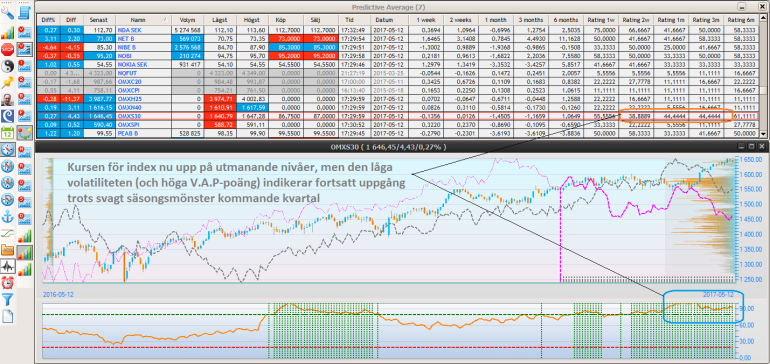Click the NIBE B instrument name
Screen dimensions: 770x364
(x=126, y=48)
